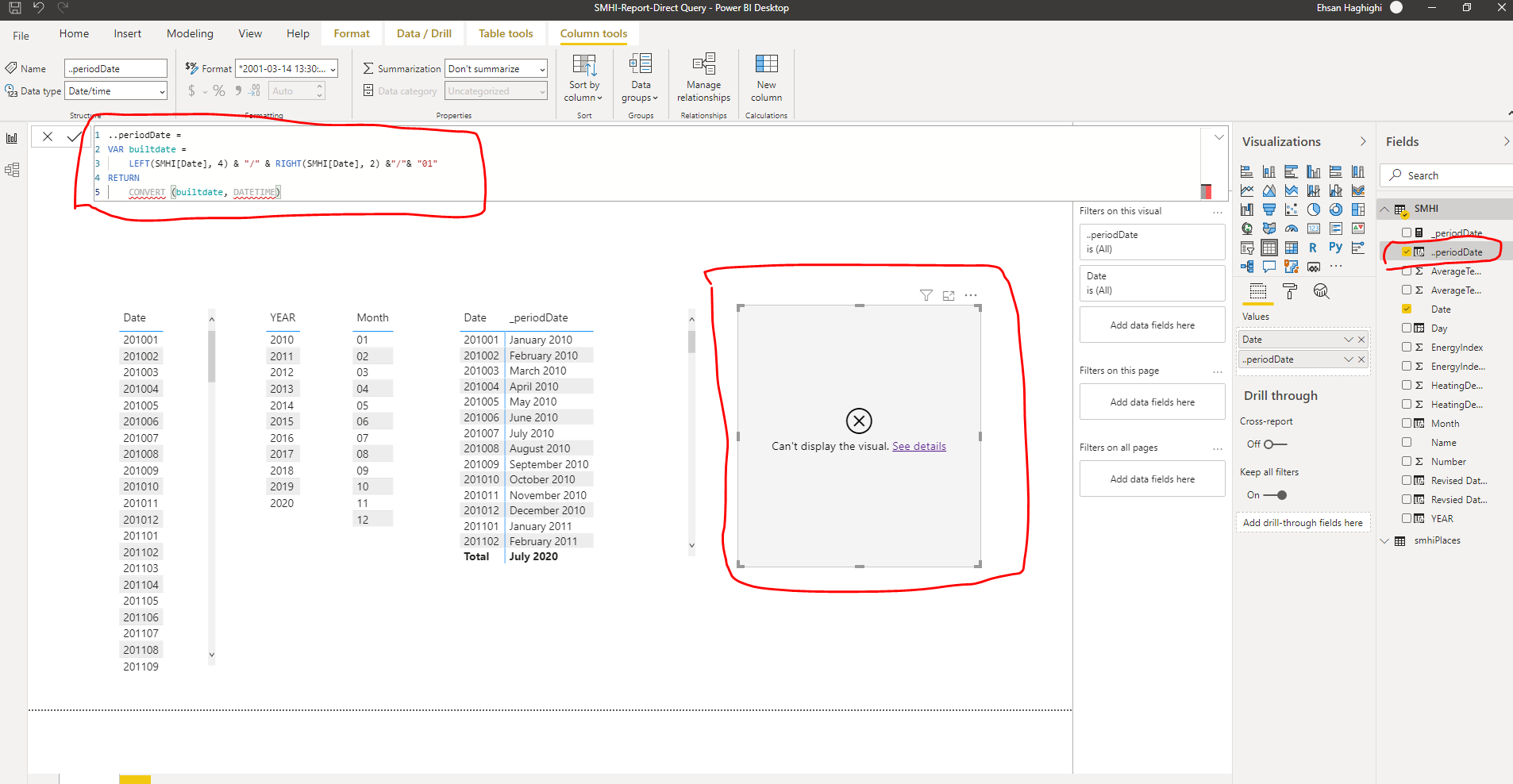This screenshot has height=784, width=1513.
Task: Open the Format paint roller tab
Action: tap(1290, 291)
